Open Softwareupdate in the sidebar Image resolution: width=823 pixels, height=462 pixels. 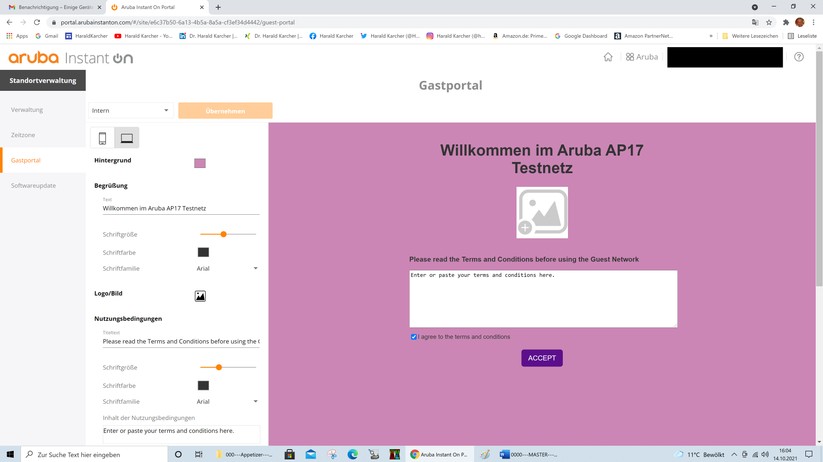[33, 185]
